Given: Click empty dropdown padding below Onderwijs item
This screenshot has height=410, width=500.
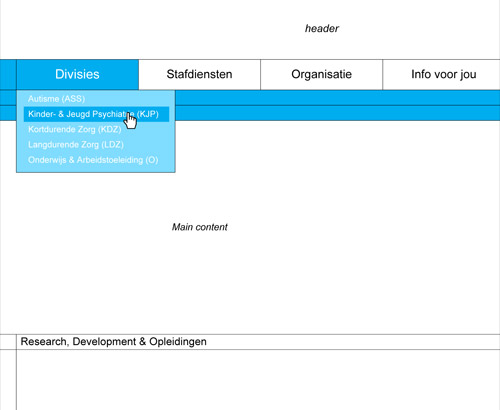Looking at the screenshot, I should click(96, 169).
